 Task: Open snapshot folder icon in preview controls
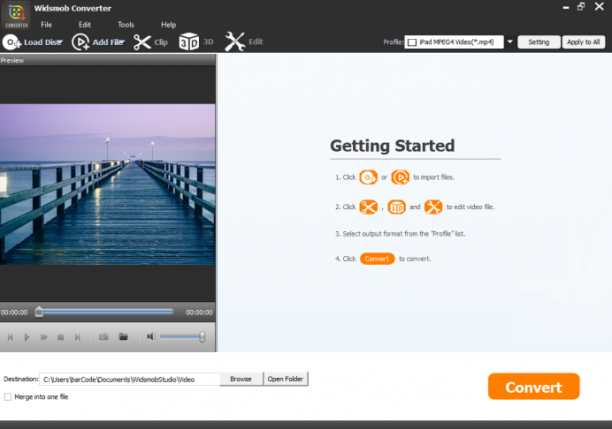123,336
